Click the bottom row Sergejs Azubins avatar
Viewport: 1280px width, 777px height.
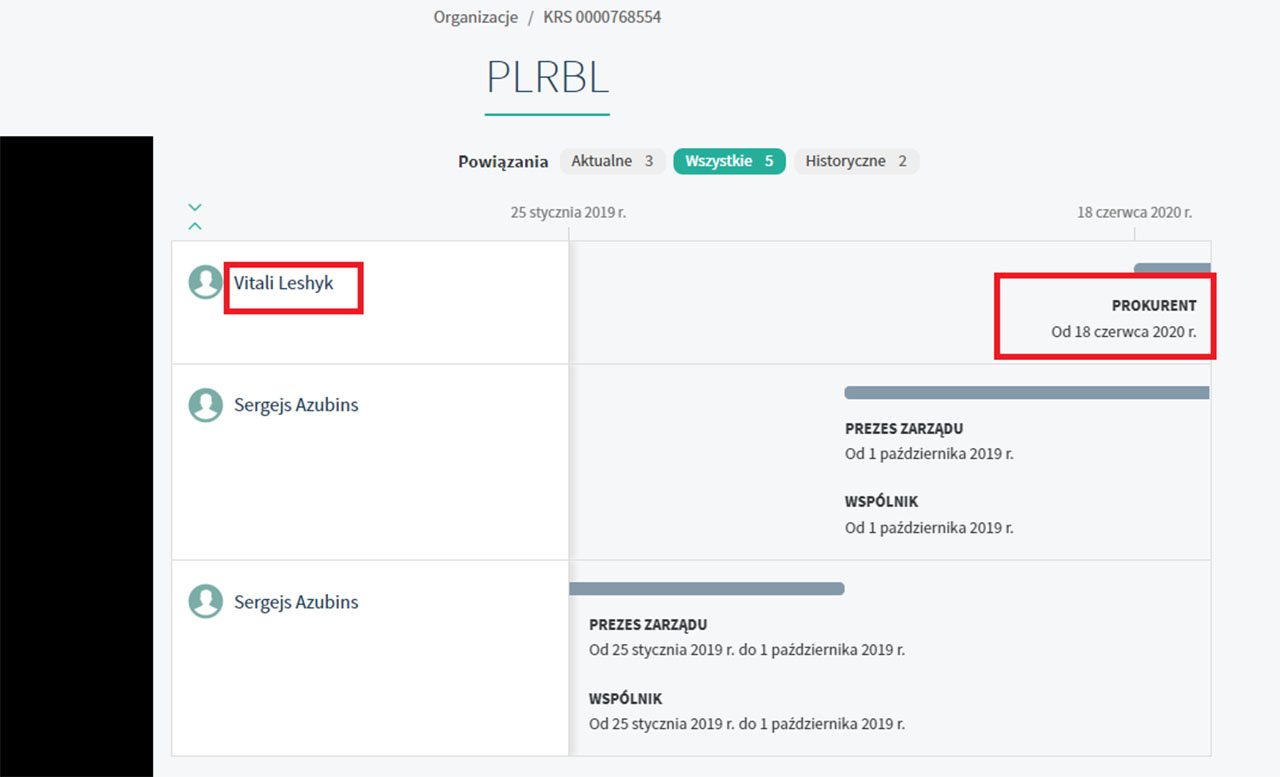coord(205,601)
